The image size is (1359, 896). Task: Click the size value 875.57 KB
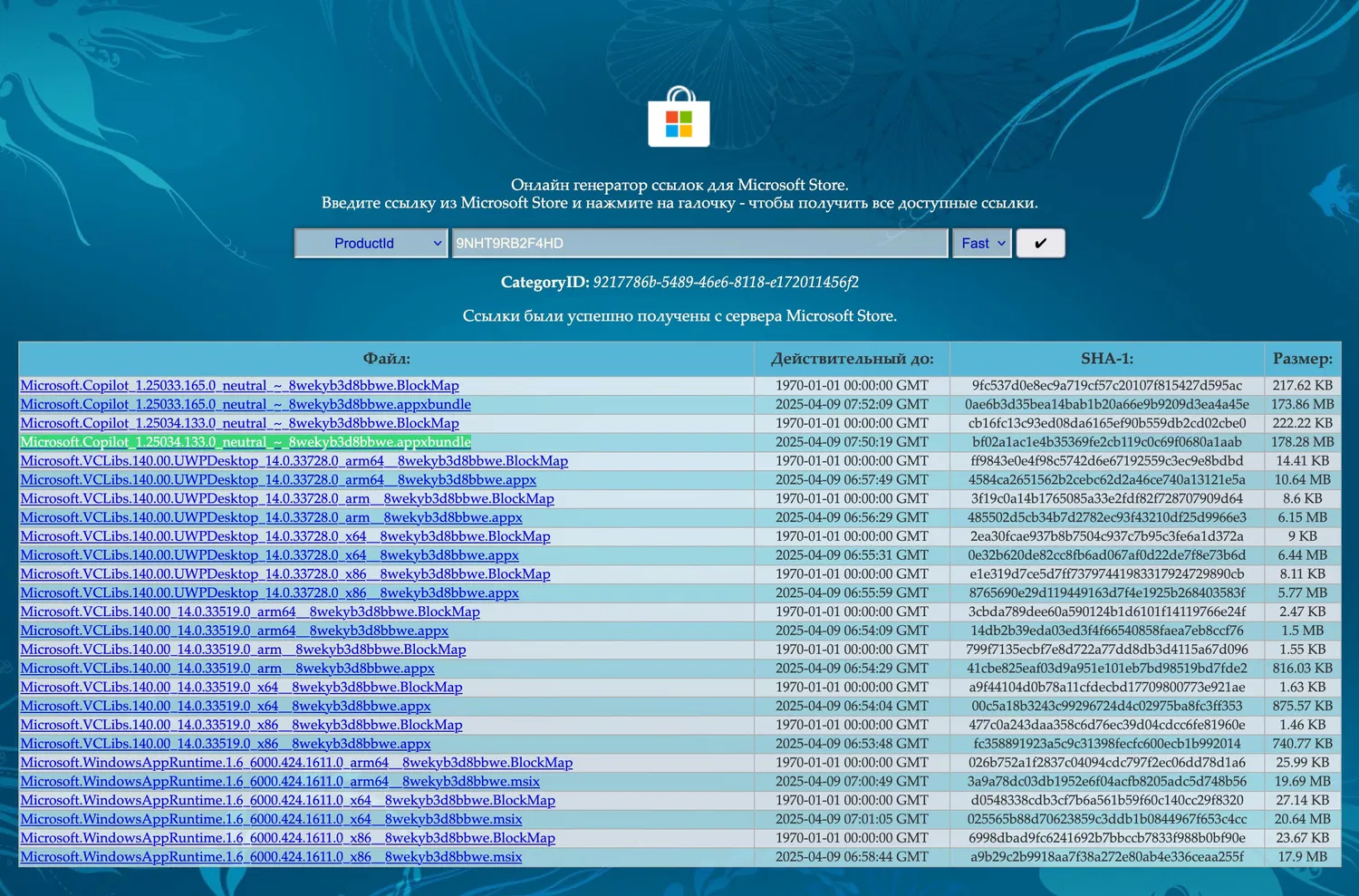click(x=1303, y=707)
